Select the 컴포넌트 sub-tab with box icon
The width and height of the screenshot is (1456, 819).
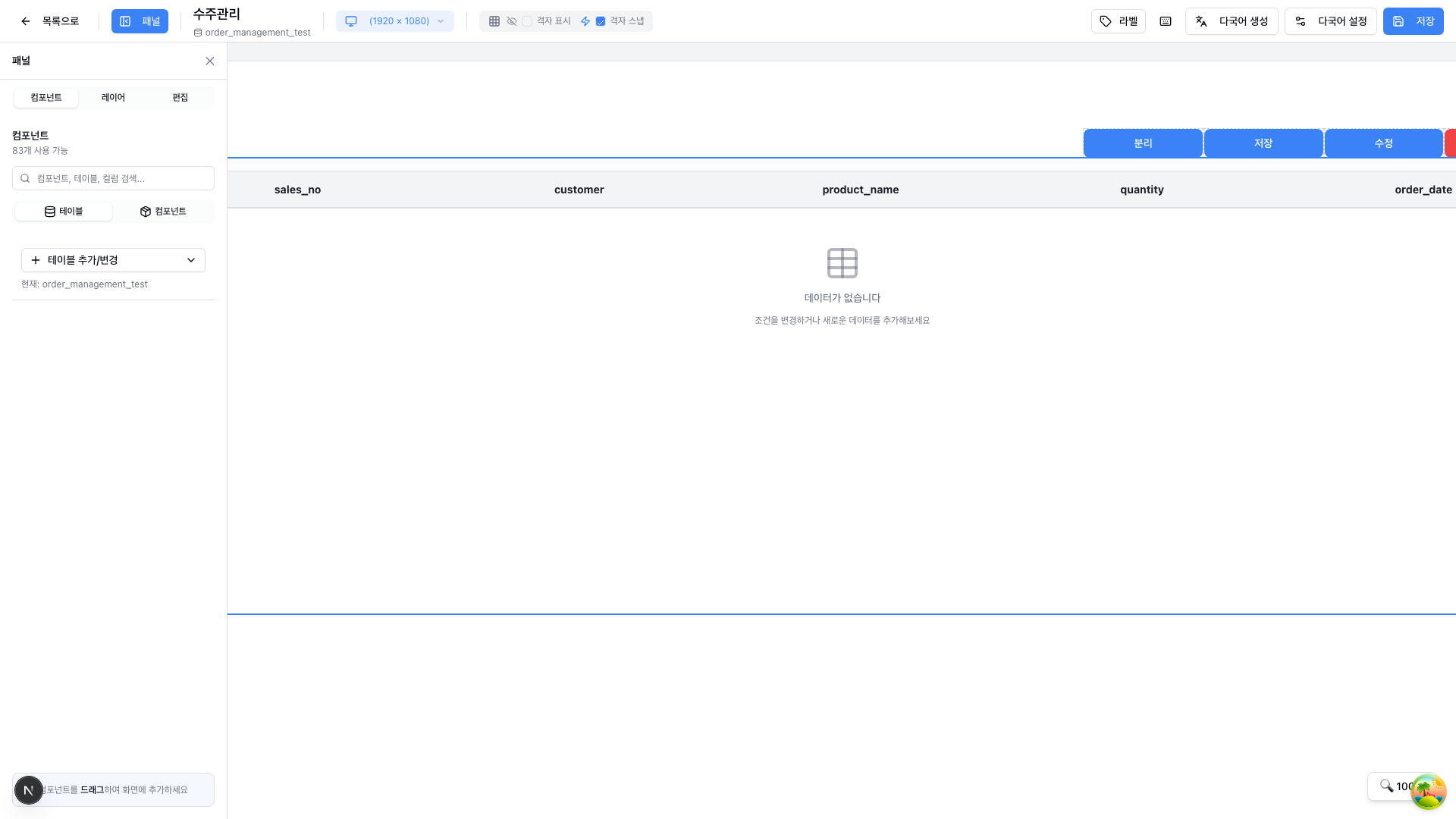[163, 212]
